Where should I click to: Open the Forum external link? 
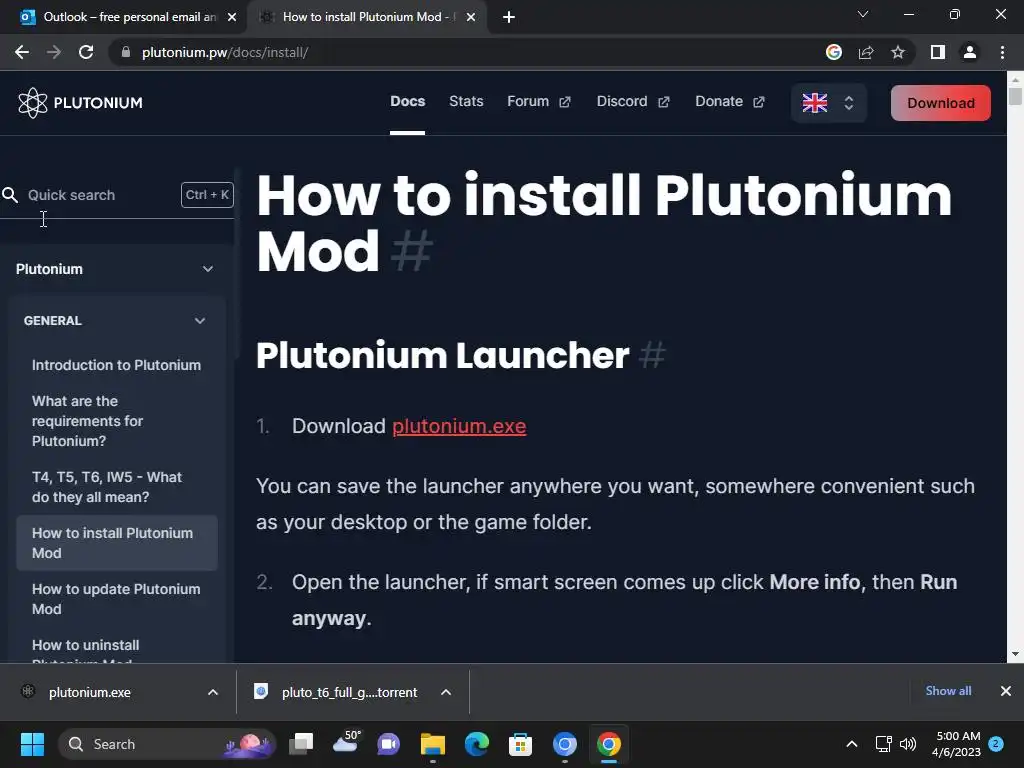[x=539, y=101]
